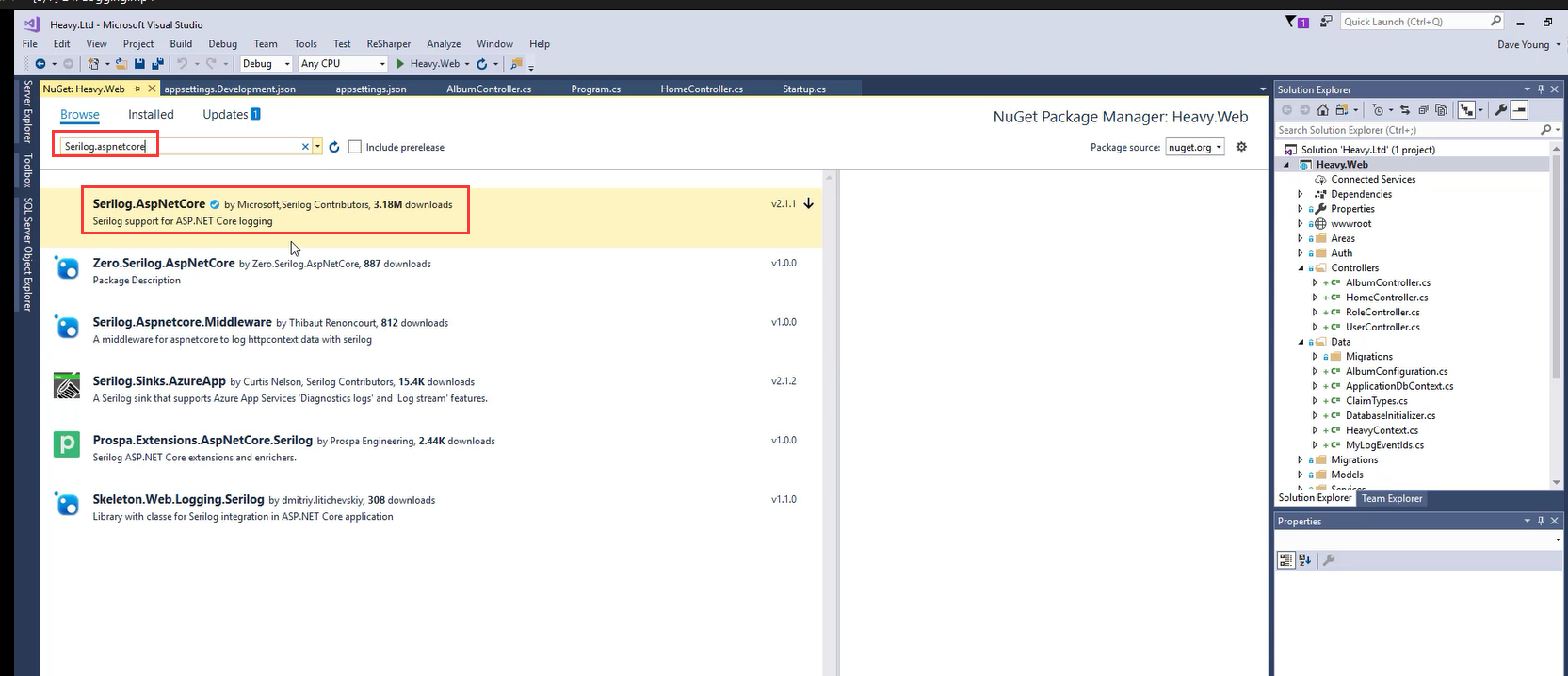Image resolution: width=1568 pixels, height=676 pixels.
Task: Close the NuGet: Heavy.Web tab
Action: tap(153, 89)
